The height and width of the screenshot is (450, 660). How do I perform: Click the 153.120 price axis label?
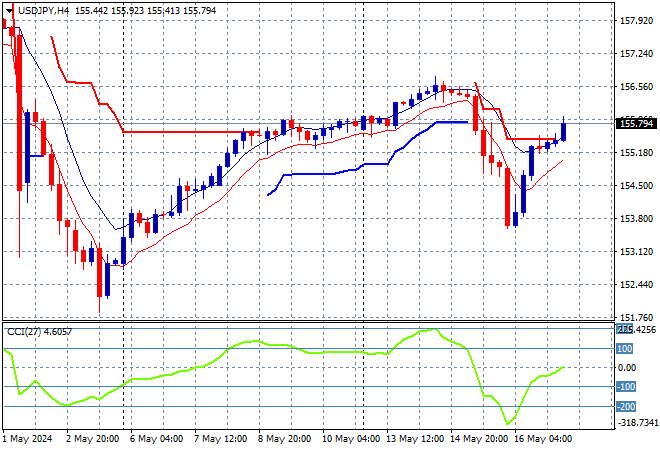pos(636,251)
